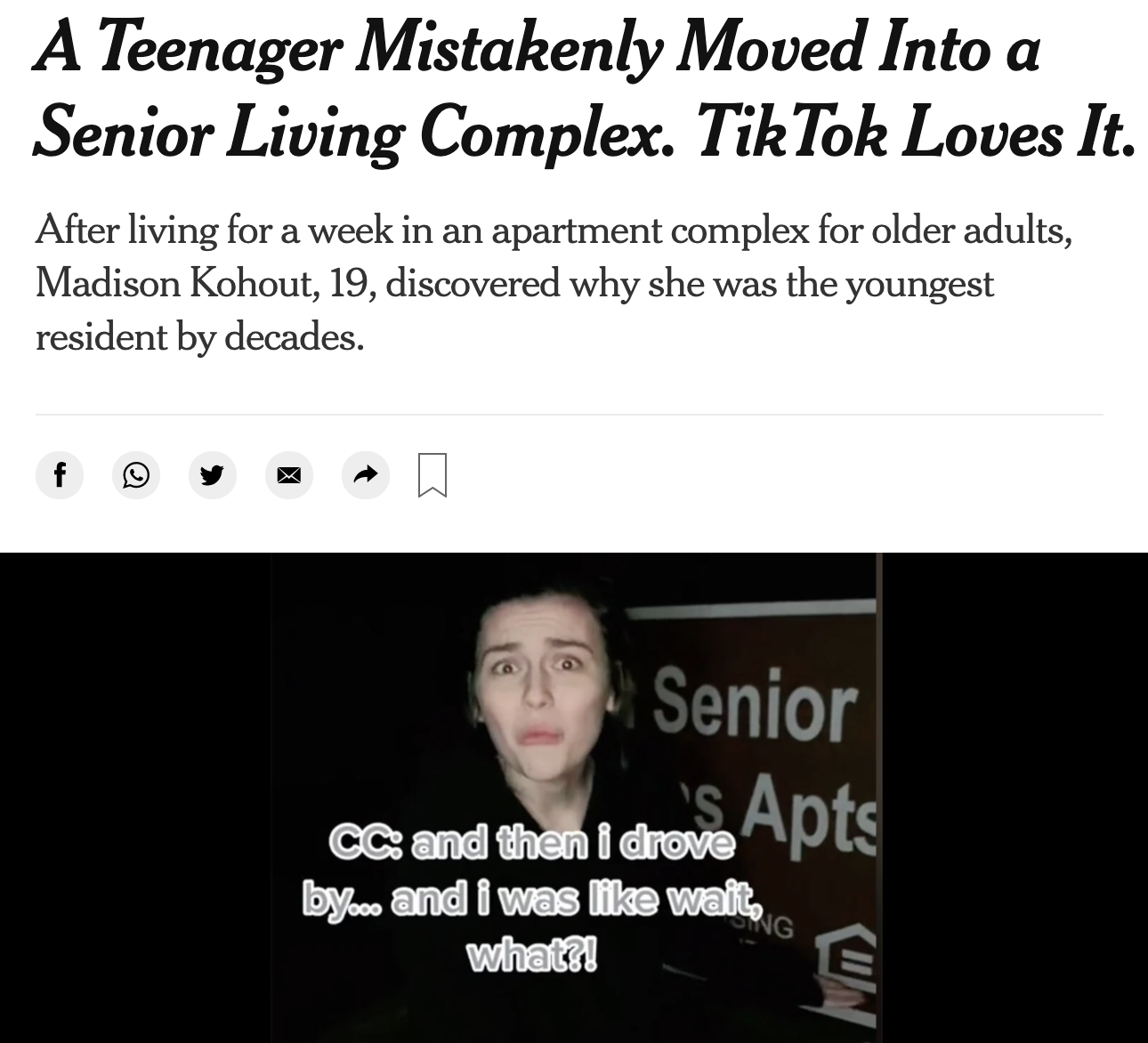
Task: Click the divider line above share icons
Action: [x=570, y=414]
